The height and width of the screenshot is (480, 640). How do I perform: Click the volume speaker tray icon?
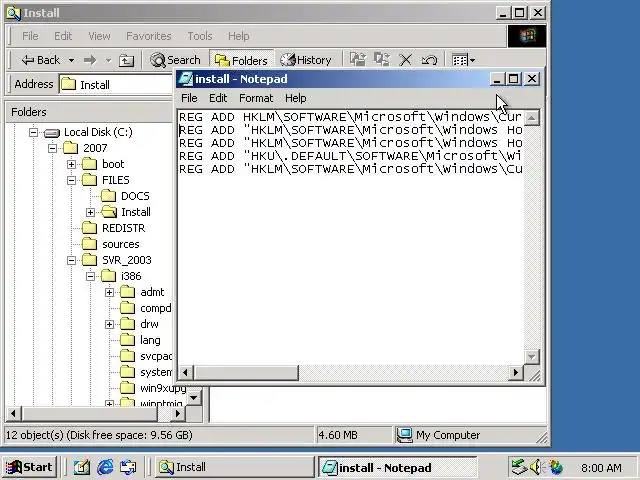(x=536, y=467)
